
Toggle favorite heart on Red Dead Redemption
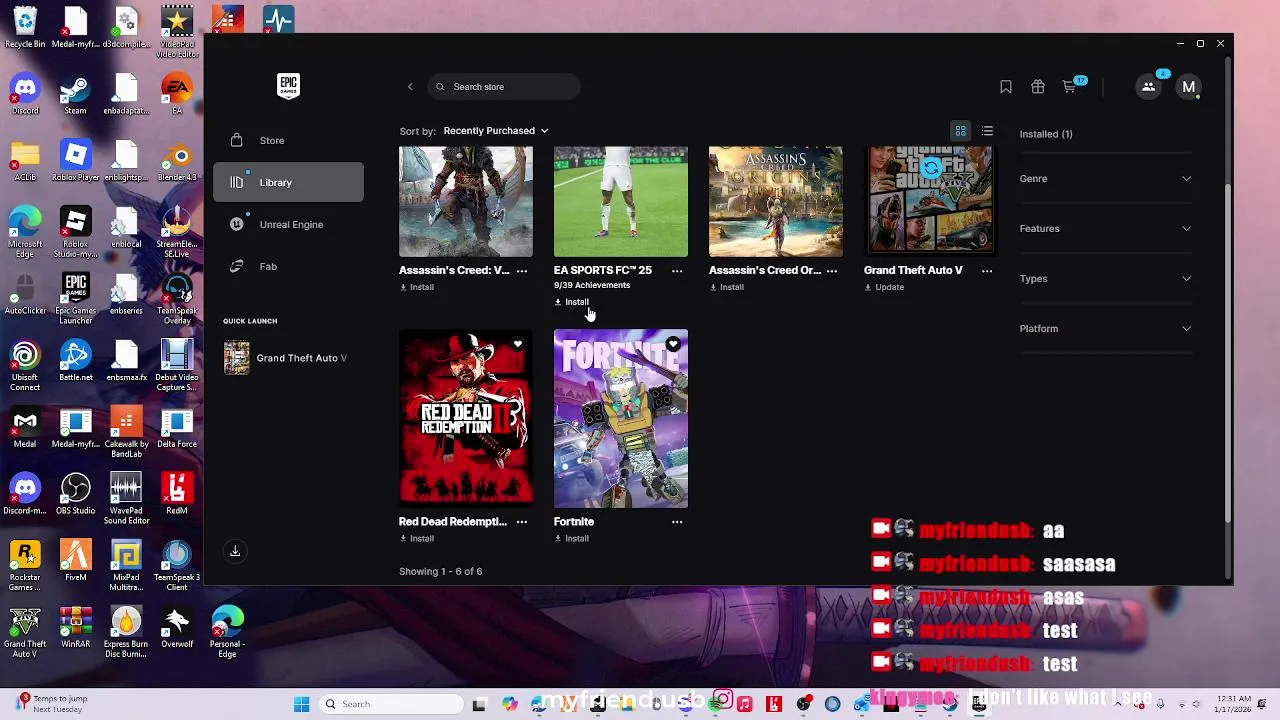coord(518,344)
